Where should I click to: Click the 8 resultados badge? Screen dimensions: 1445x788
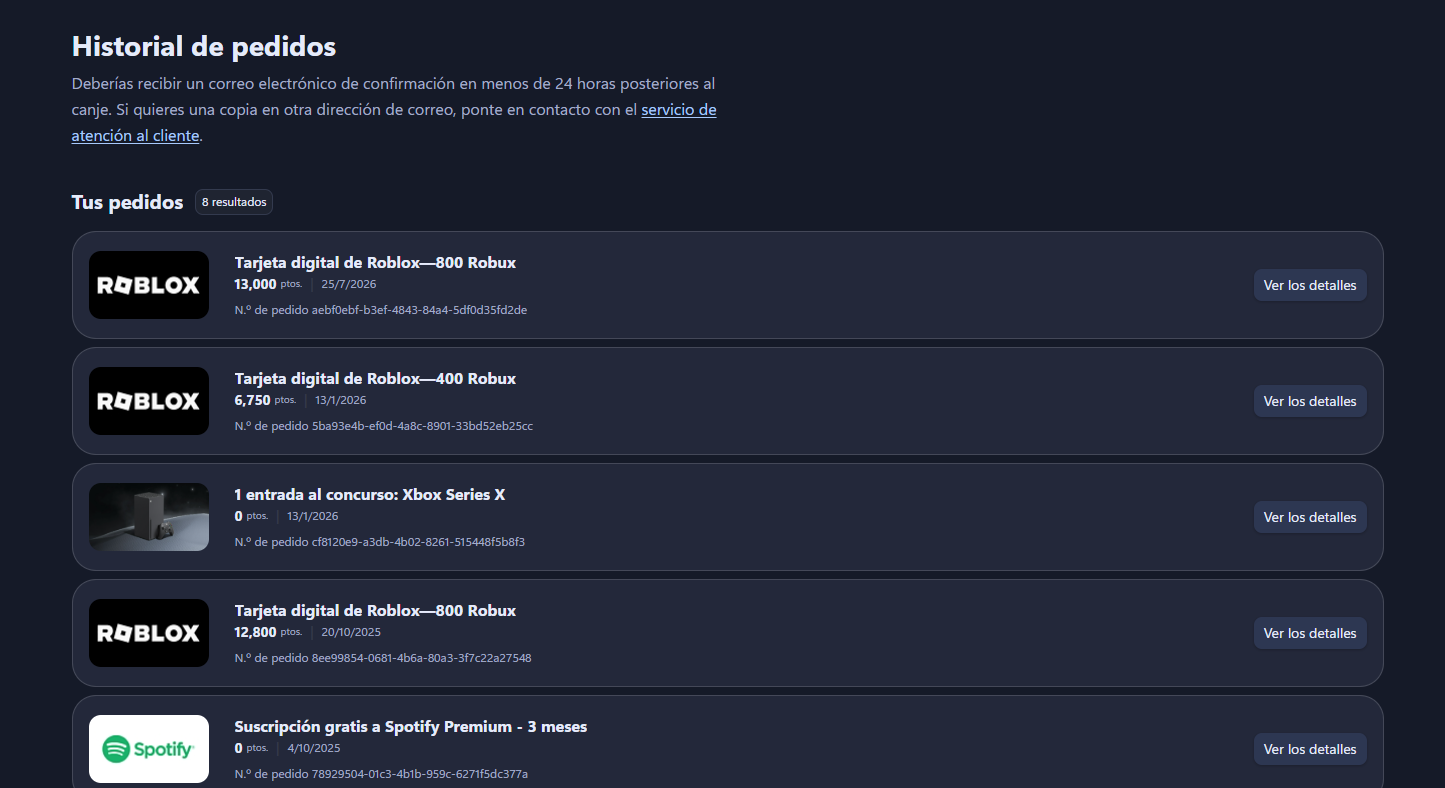tap(234, 202)
